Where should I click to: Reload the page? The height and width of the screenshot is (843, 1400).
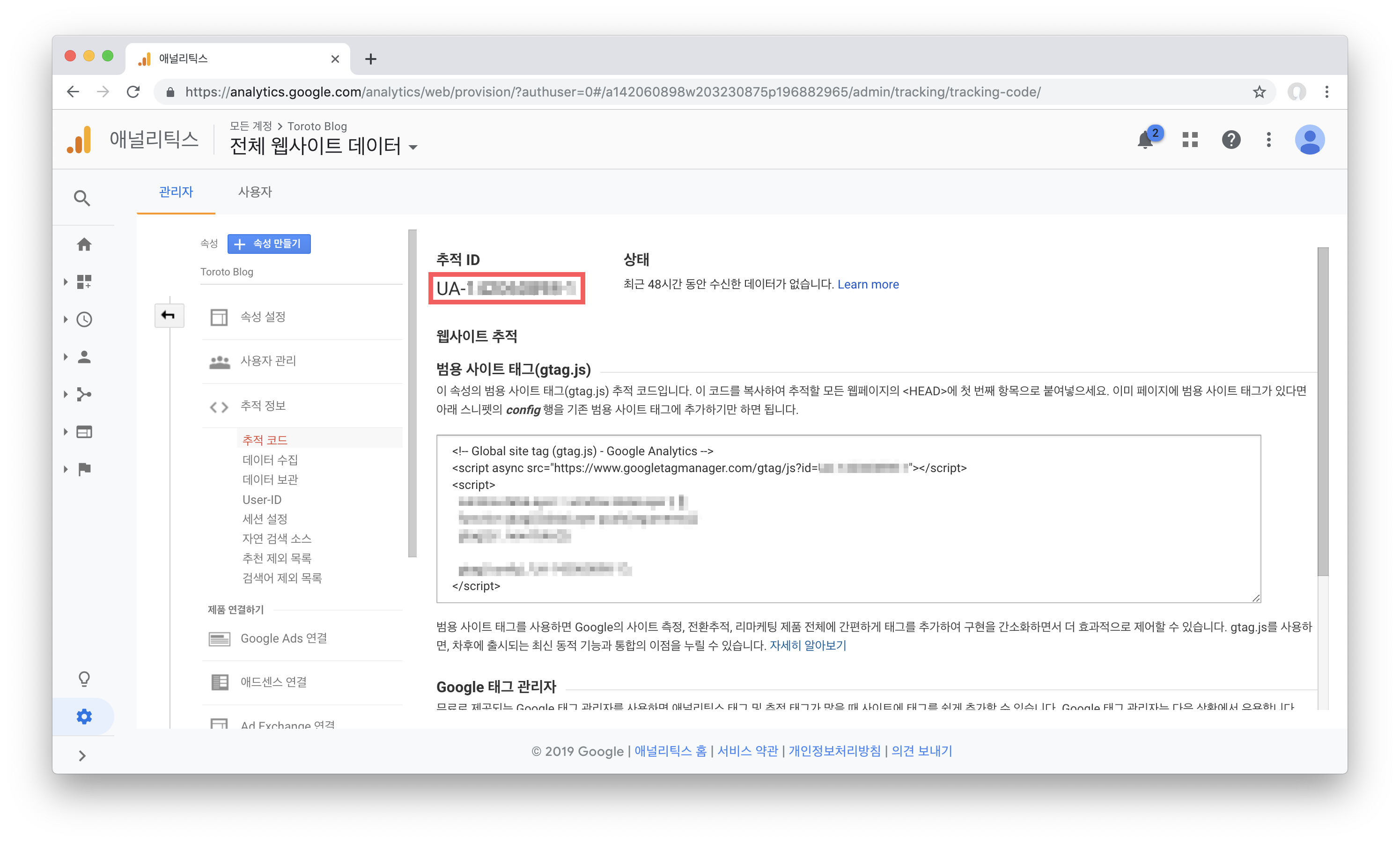pyautogui.click(x=133, y=92)
